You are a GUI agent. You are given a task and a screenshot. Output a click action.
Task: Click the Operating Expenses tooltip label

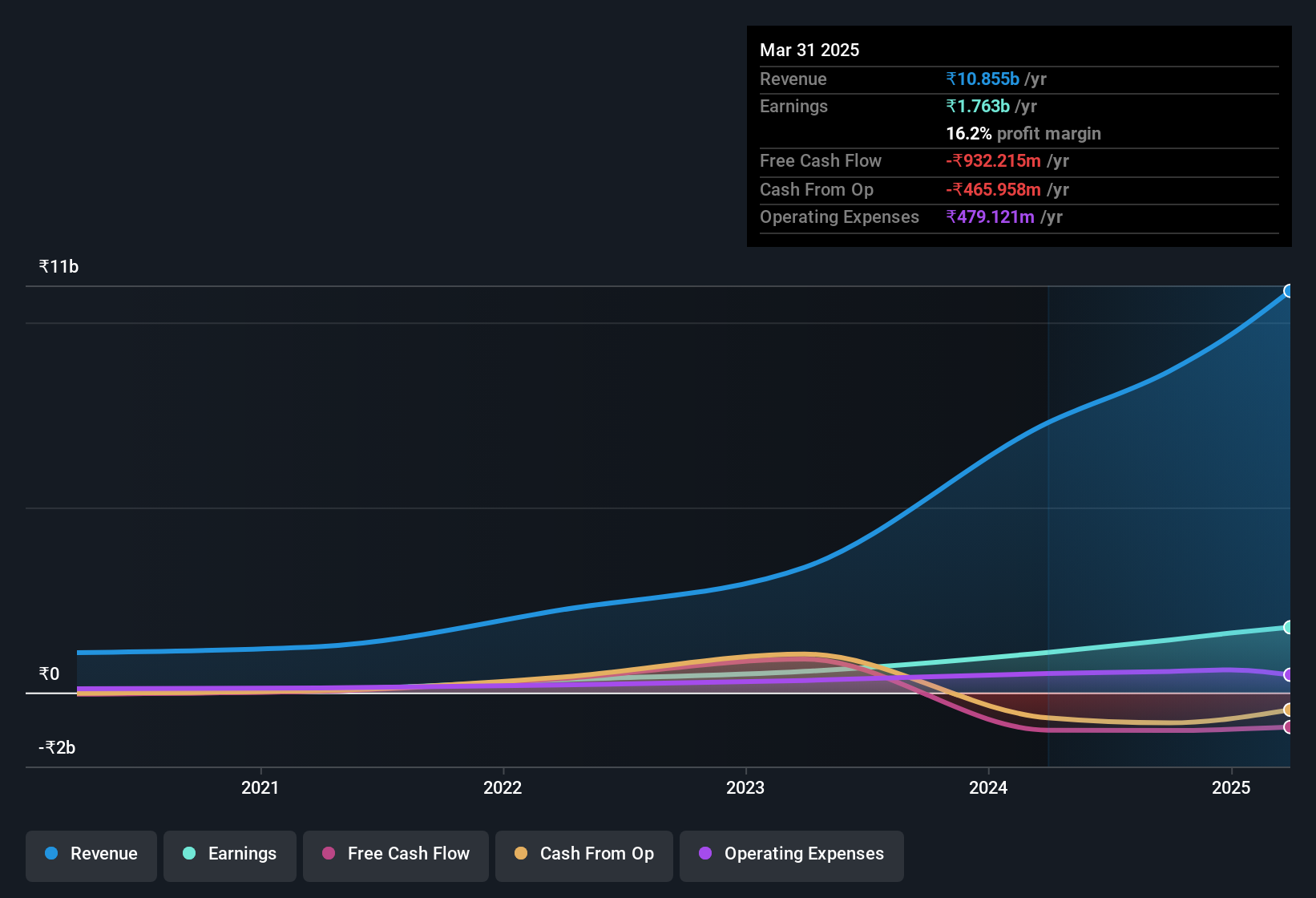click(839, 217)
